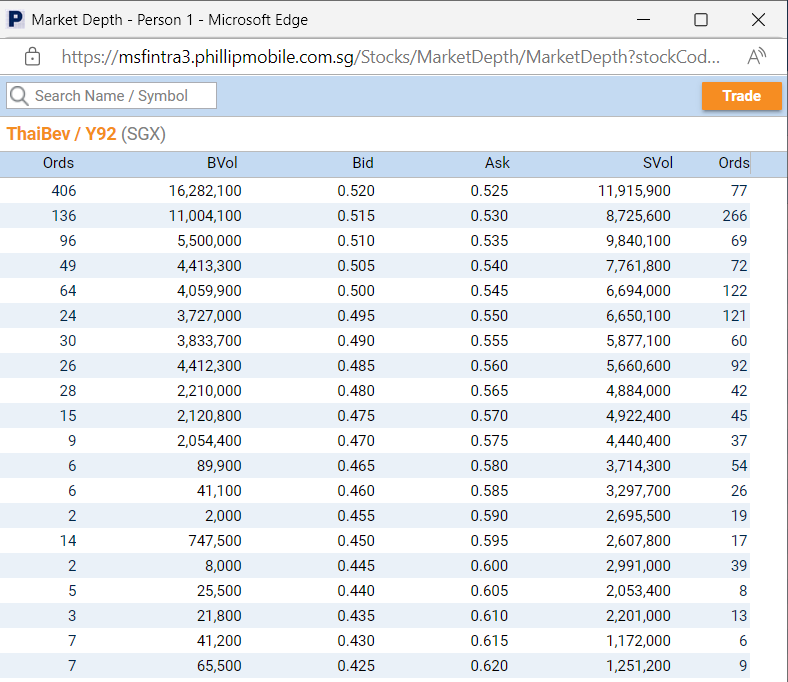Click sell volume 5,660,600

[x=638, y=365]
